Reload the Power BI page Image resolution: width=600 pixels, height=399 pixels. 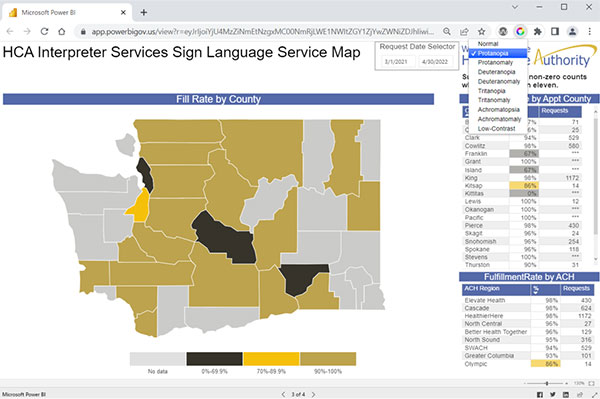click(x=44, y=32)
